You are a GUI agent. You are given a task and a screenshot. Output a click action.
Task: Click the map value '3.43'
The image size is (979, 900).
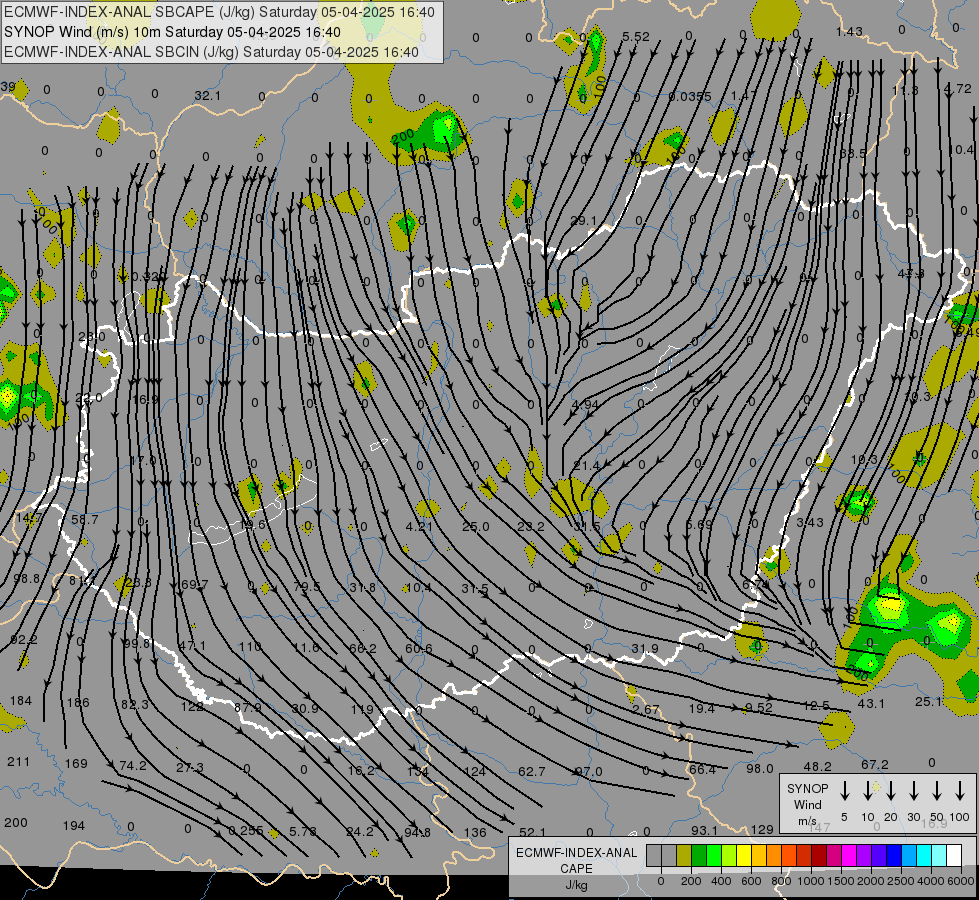click(x=810, y=522)
